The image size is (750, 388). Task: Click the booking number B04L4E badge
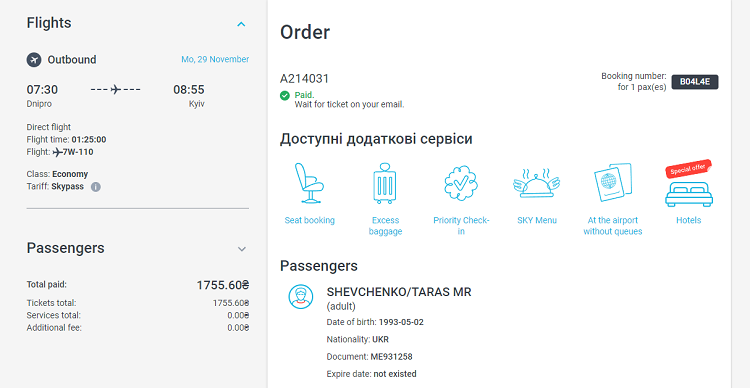[x=695, y=82]
